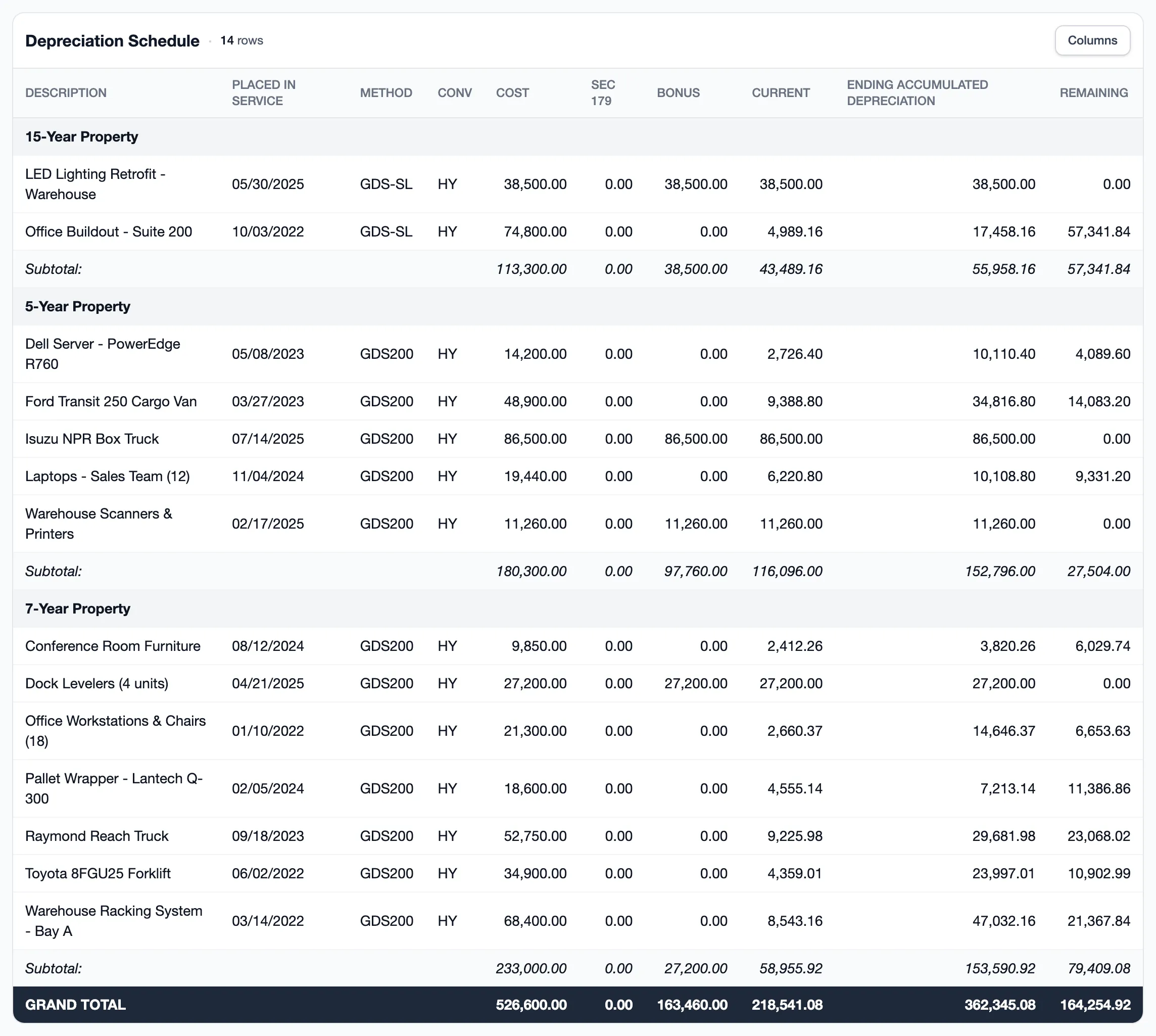Click the CONV column header
Screen dimensions: 1156x1036
tap(454, 93)
